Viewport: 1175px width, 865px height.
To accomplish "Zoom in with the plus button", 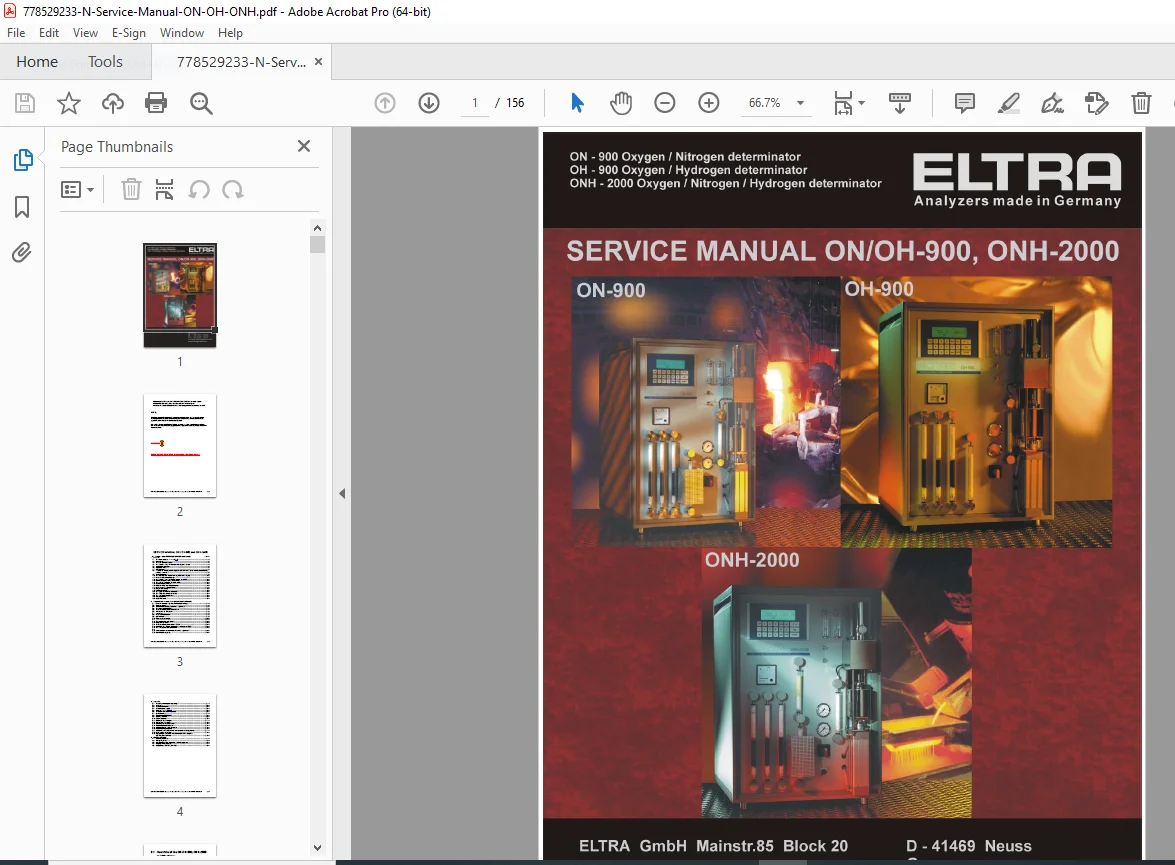I will click(708, 103).
